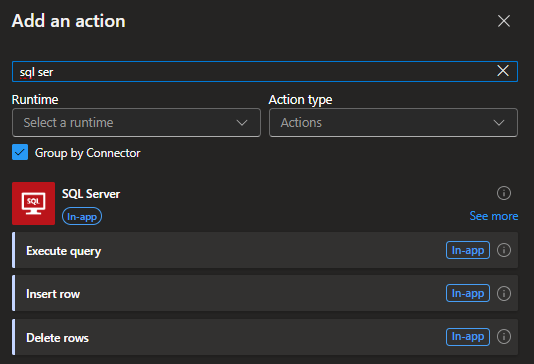534x364 pixels.
Task: Show info for Insert row action
Action: [504, 294]
